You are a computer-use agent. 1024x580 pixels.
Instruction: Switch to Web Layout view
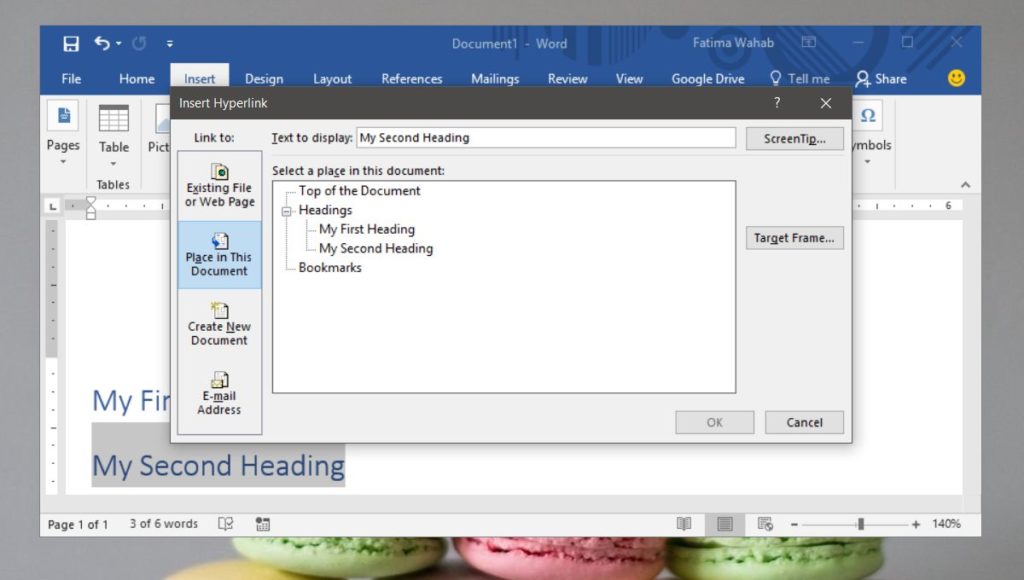click(764, 523)
